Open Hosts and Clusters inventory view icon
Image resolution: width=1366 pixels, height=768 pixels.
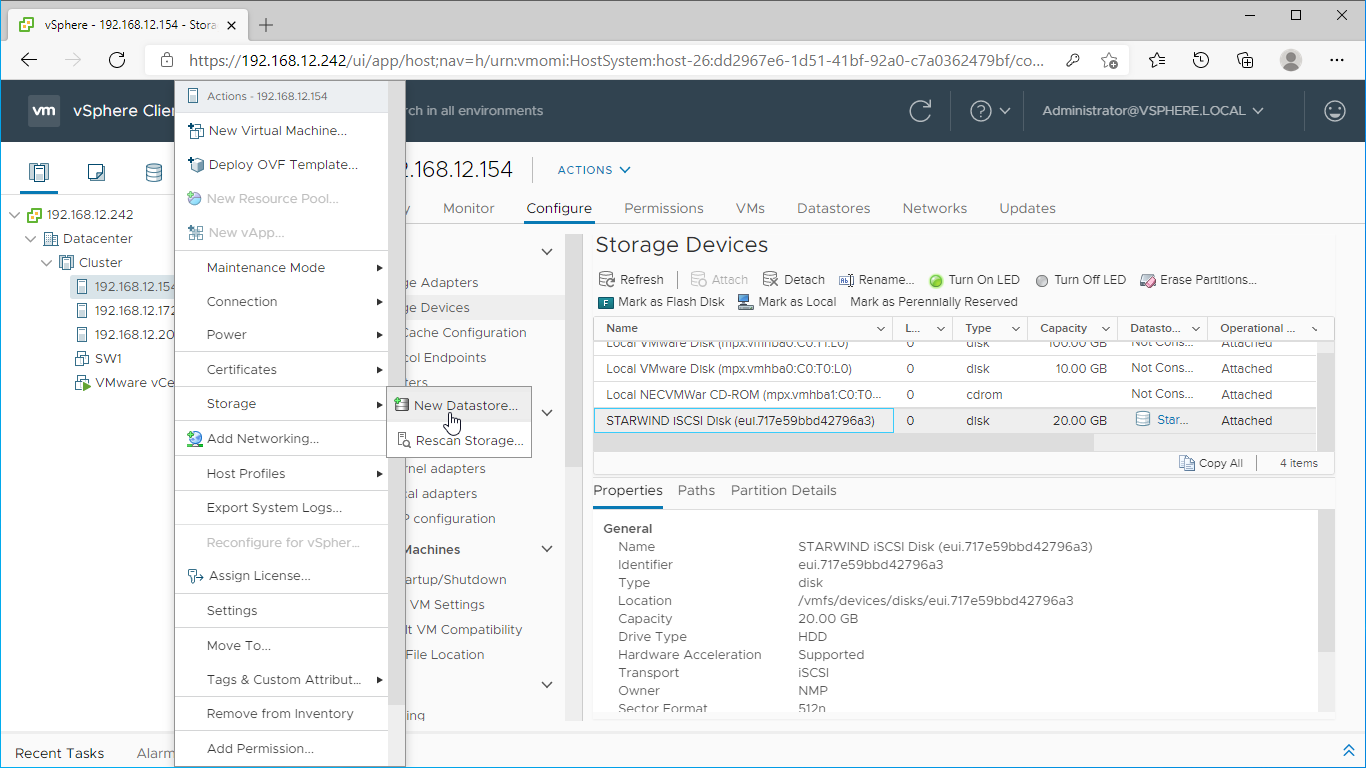coord(38,172)
